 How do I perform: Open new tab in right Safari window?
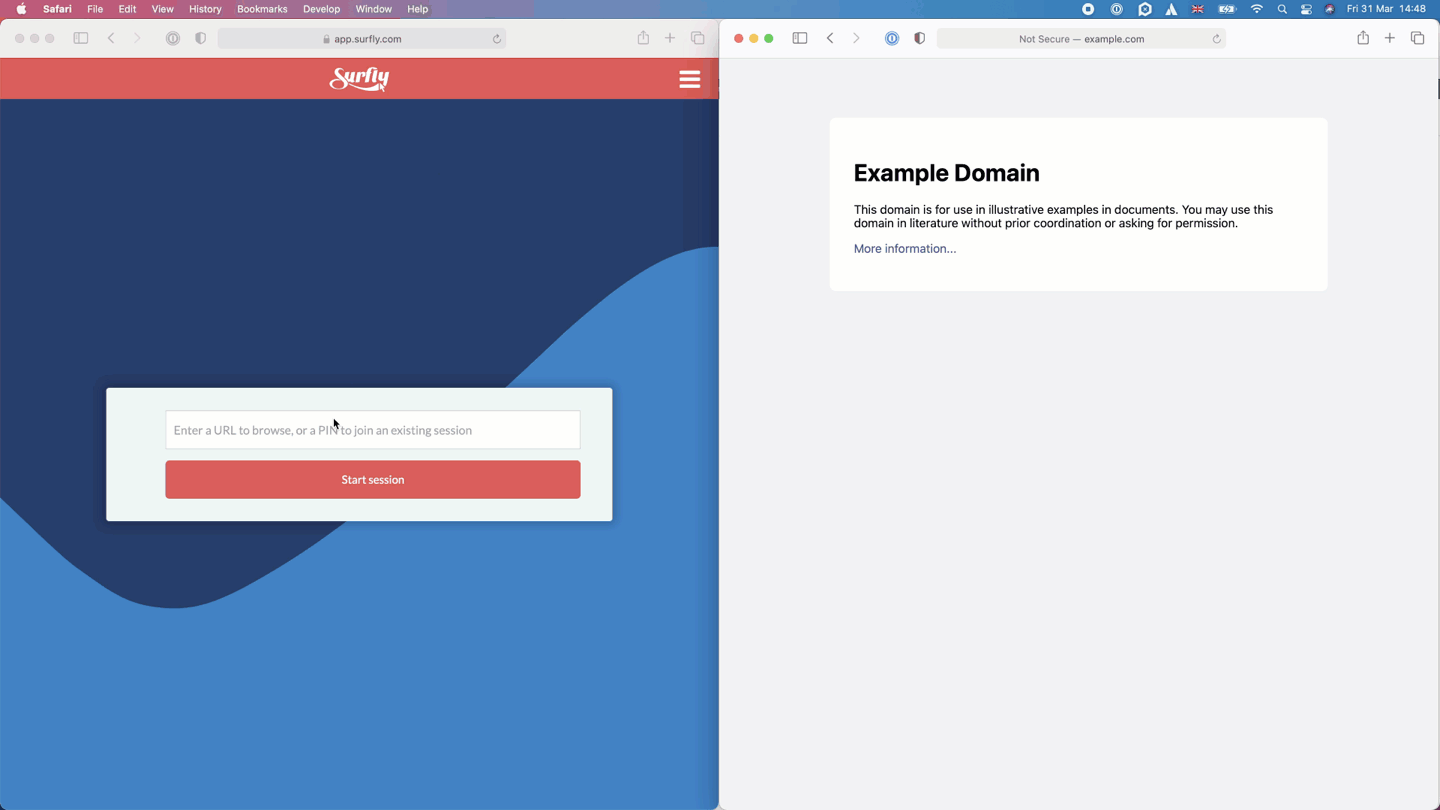click(x=1389, y=38)
